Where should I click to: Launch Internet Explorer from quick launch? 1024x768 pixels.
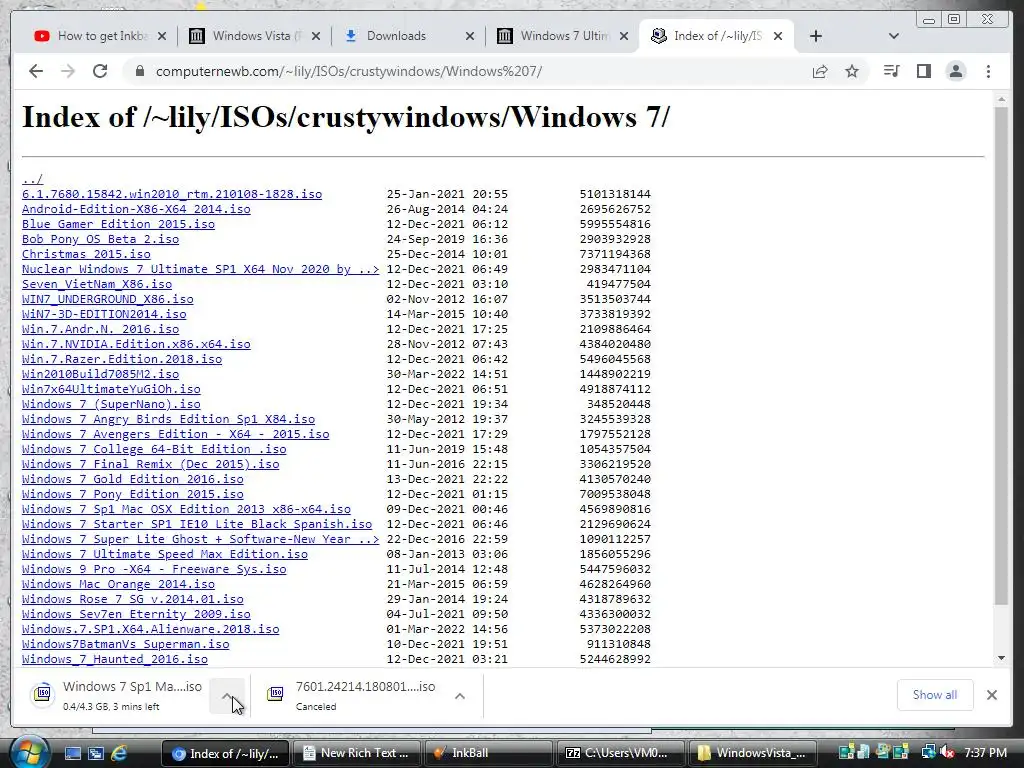click(119, 754)
